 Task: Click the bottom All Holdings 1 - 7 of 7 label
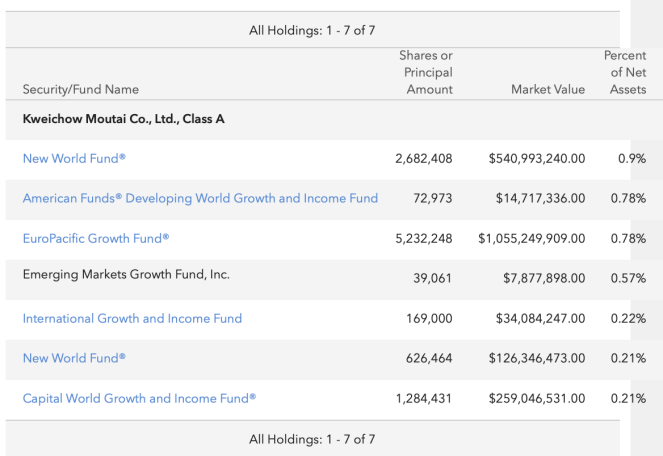point(312,438)
